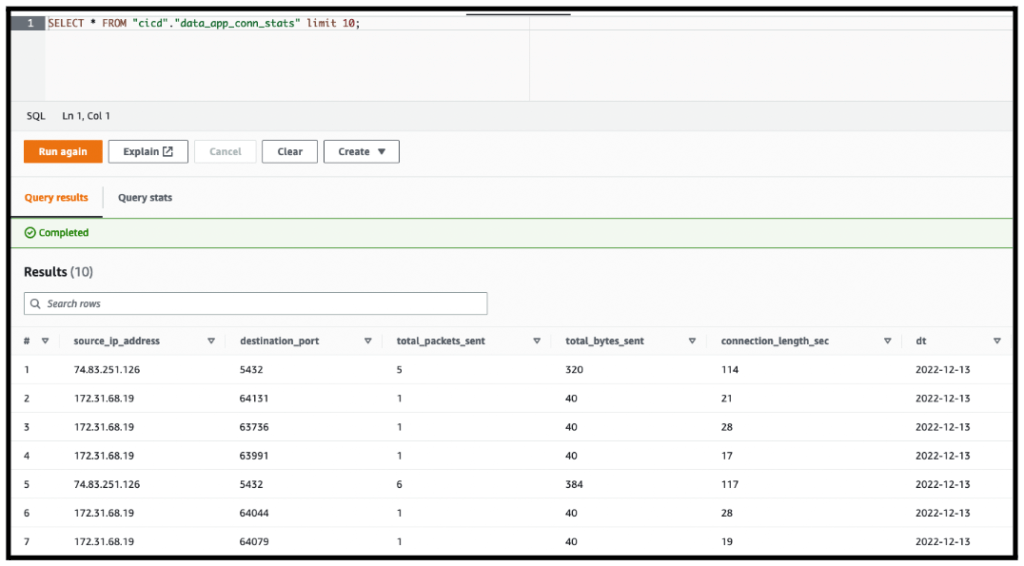1024x566 pixels.
Task: Switch to the Query stats tab
Action: click(145, 198)
